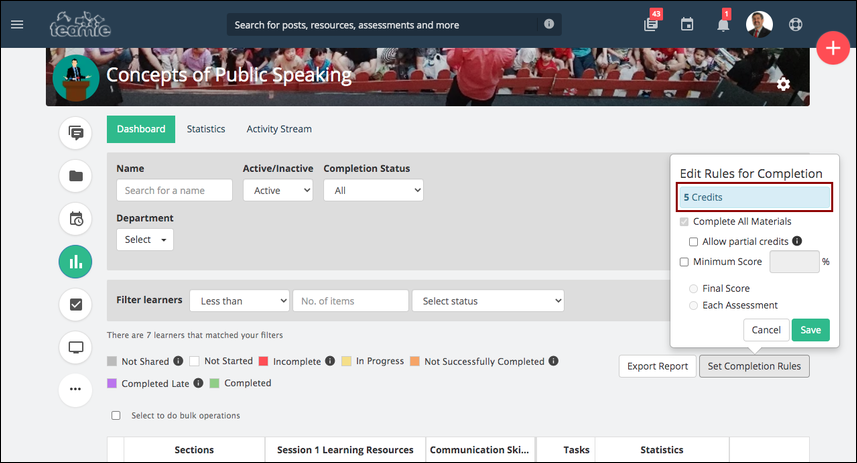Open the tasks checkmark sidebar icon
This screenshot has height=463, width=857.
coord(75,304)
